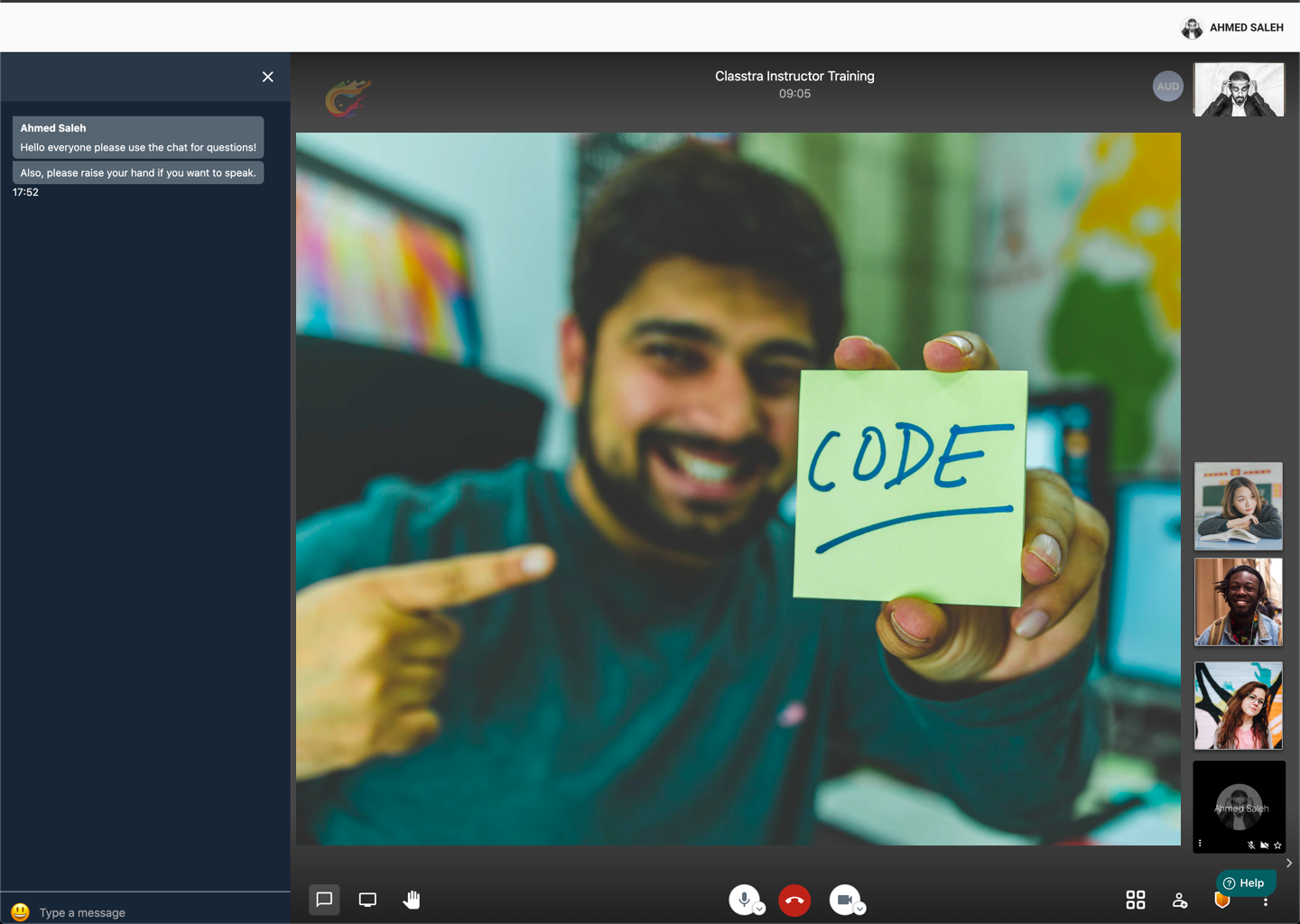The height and width of the screenshot is (924, 1300).
Task: Open Ahmed Saleh tile options menu
Action: pos(1200,844)
